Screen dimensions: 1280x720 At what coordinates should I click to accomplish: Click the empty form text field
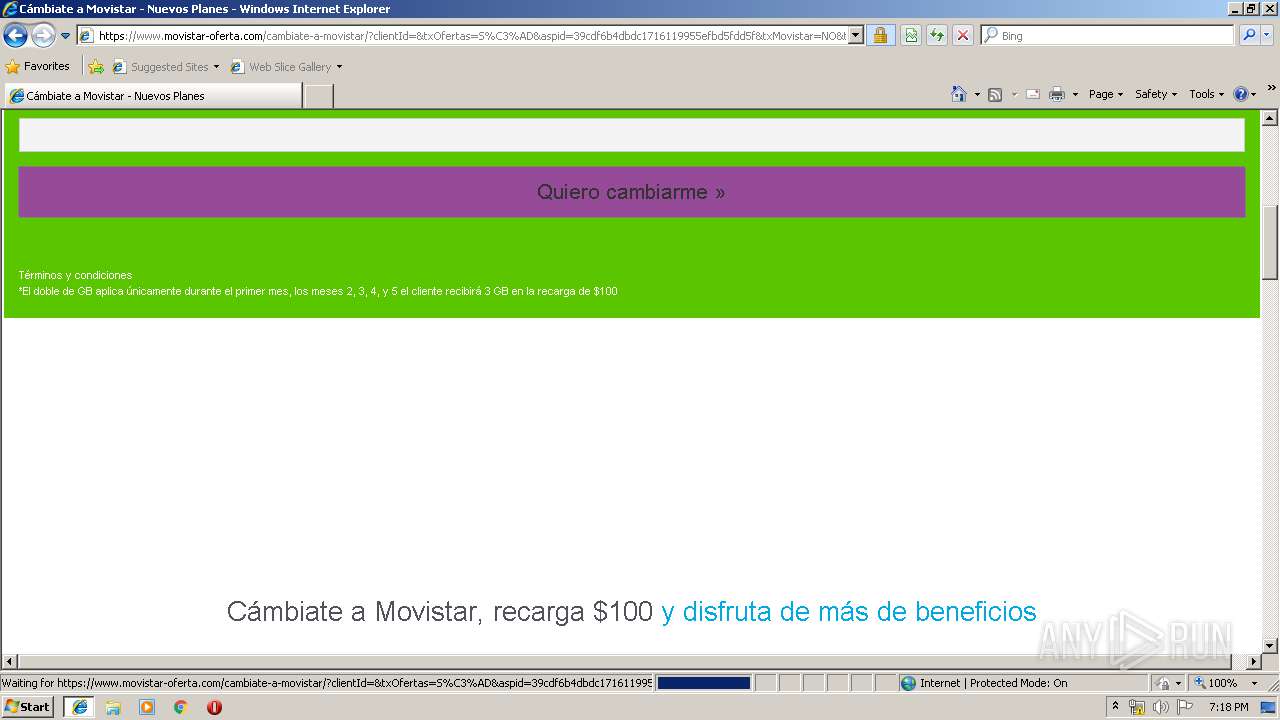point(632,135)
